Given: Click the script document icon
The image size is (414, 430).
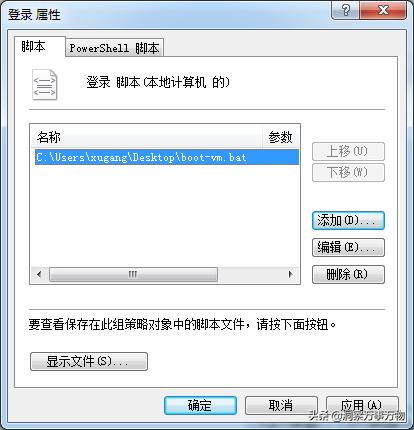Looking at the screenshot, I should [x=44, y=85].
